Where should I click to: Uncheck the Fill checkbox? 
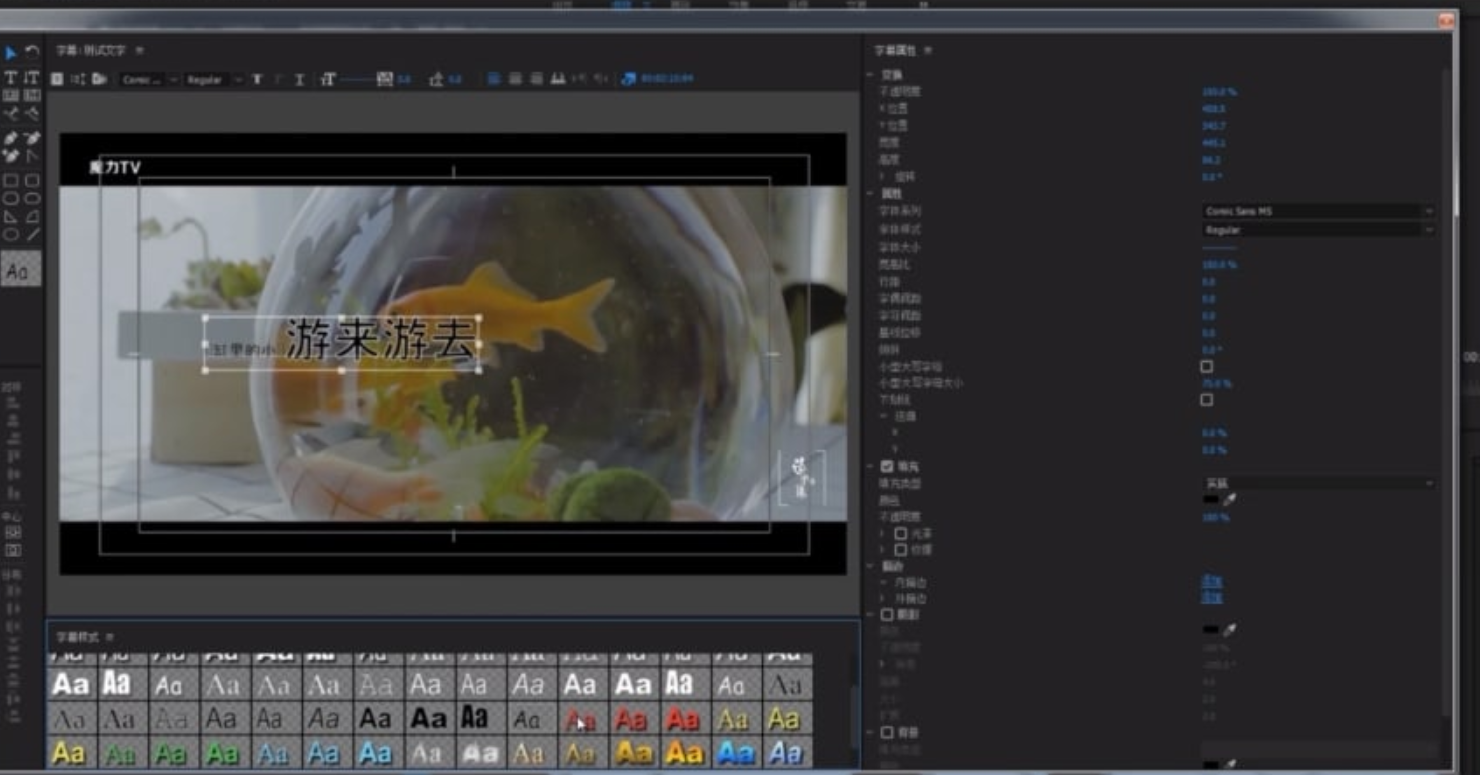887,466
